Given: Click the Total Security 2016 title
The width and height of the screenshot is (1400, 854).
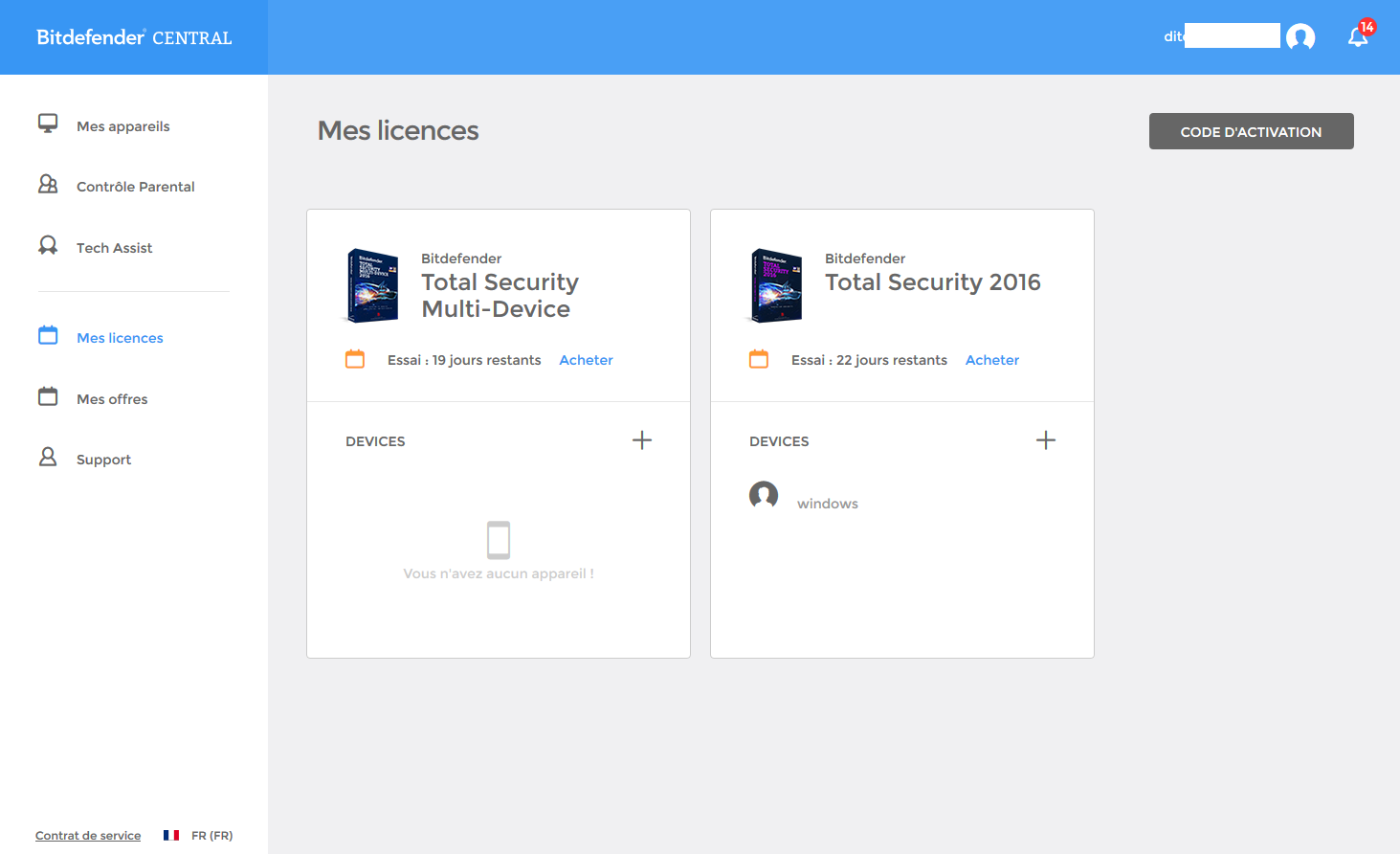Looking at the screenshot, I should [x=933, y=282].
